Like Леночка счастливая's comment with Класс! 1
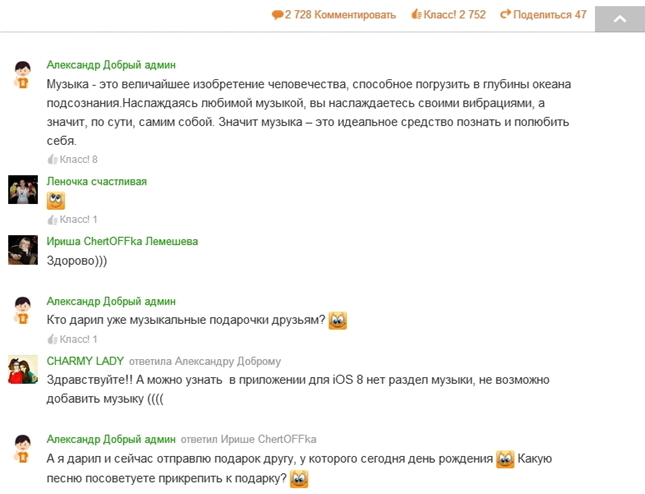This screenshot has width=645, height=494. (72, 220)
